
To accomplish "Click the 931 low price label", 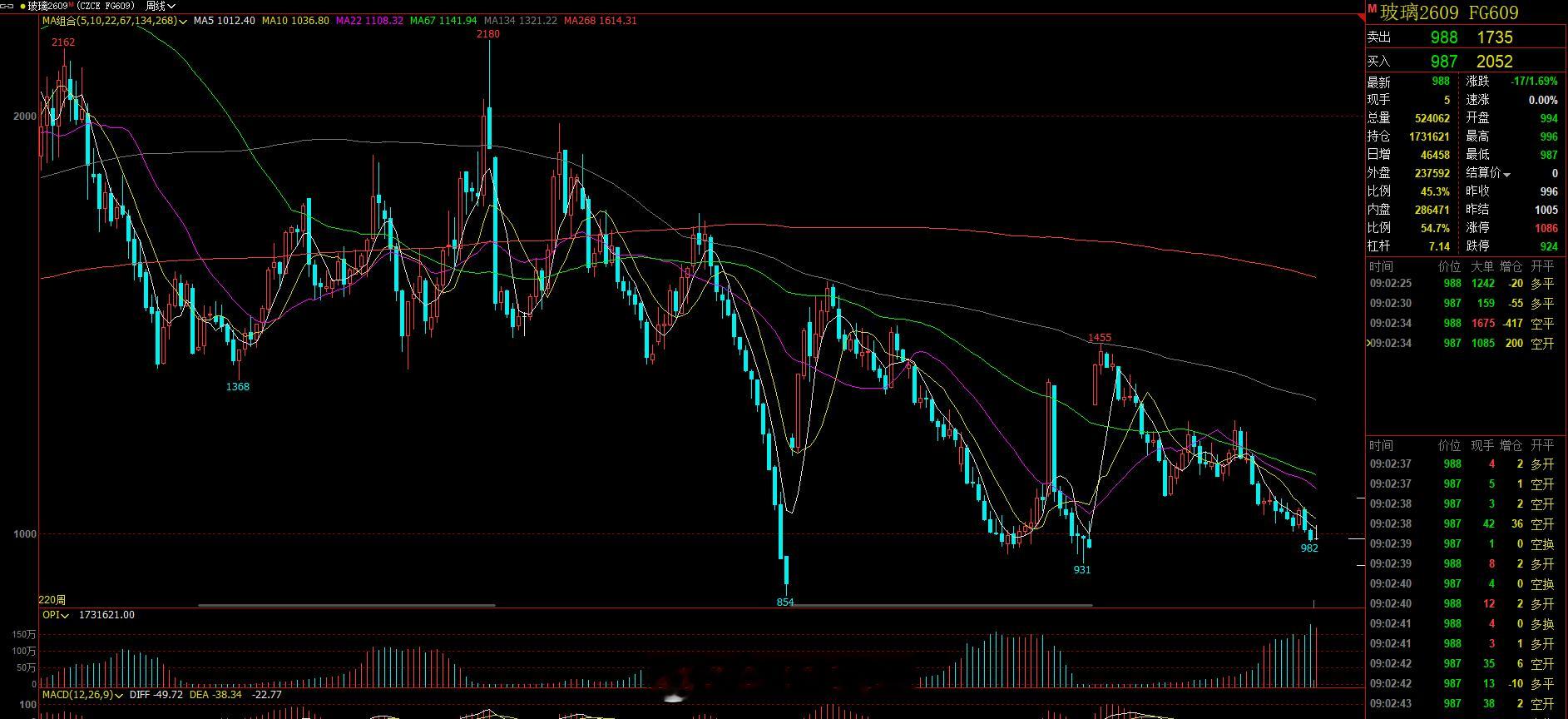I will 1082,569.
